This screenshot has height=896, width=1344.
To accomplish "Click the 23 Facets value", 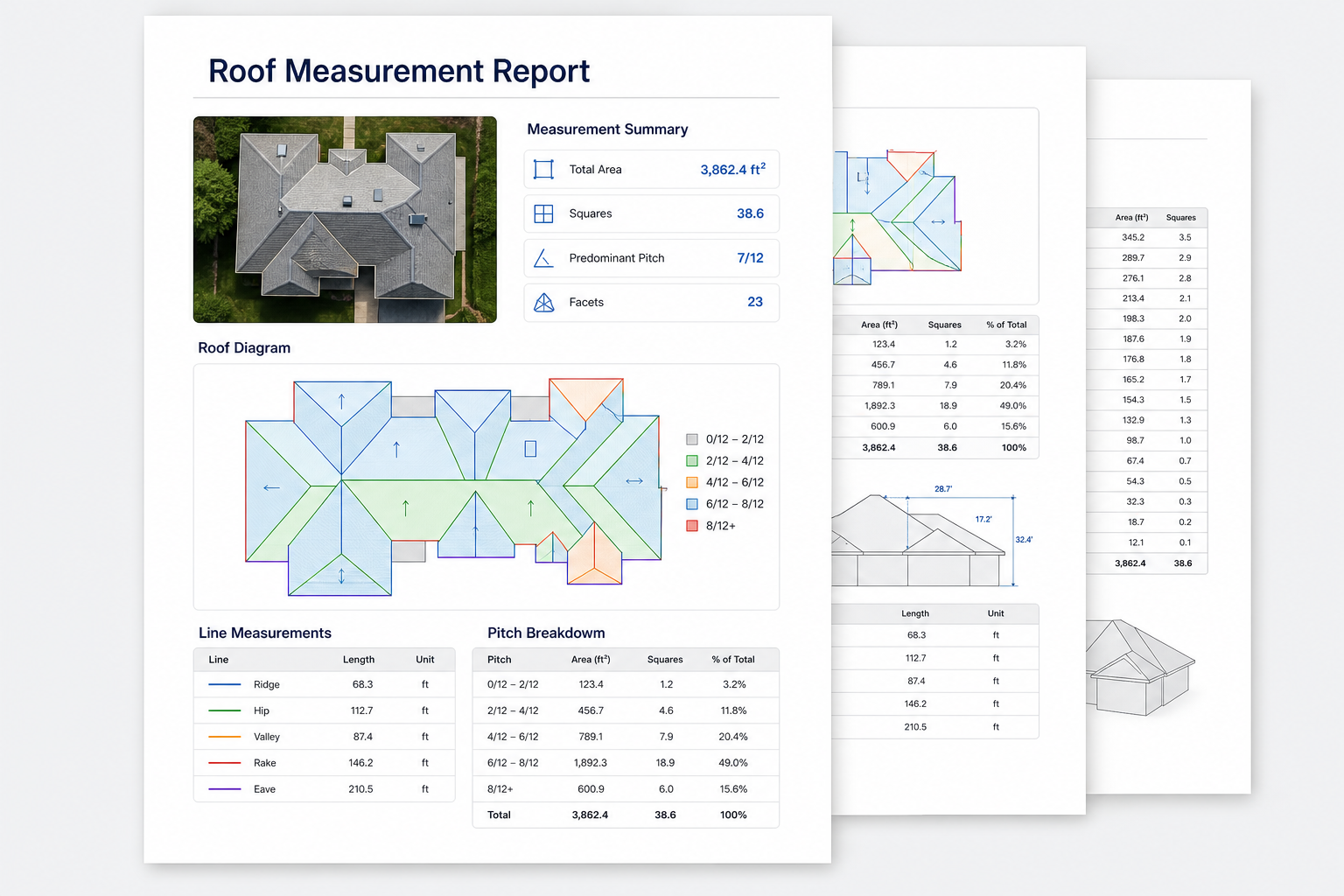I will pyautogui.click(x=755, y=302).
